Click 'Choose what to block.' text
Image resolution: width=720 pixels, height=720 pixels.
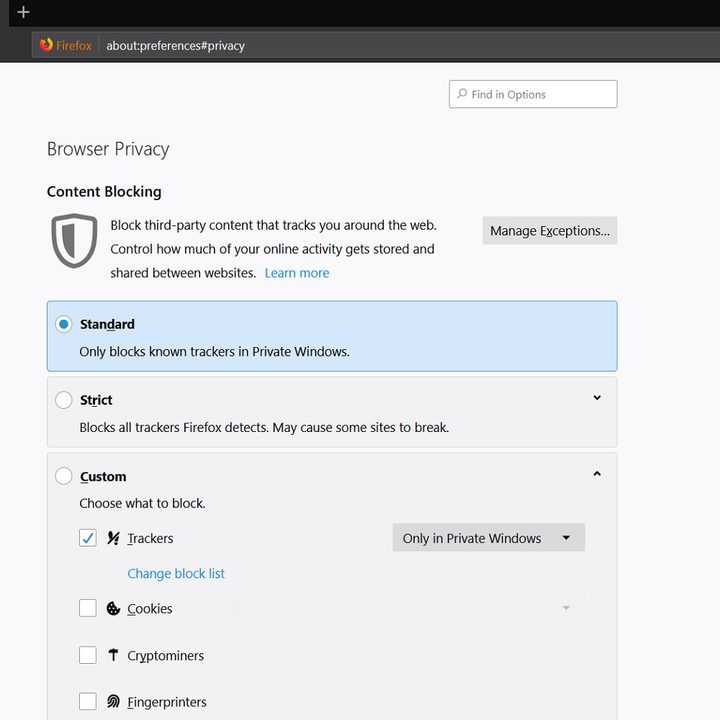pos(142,503)
